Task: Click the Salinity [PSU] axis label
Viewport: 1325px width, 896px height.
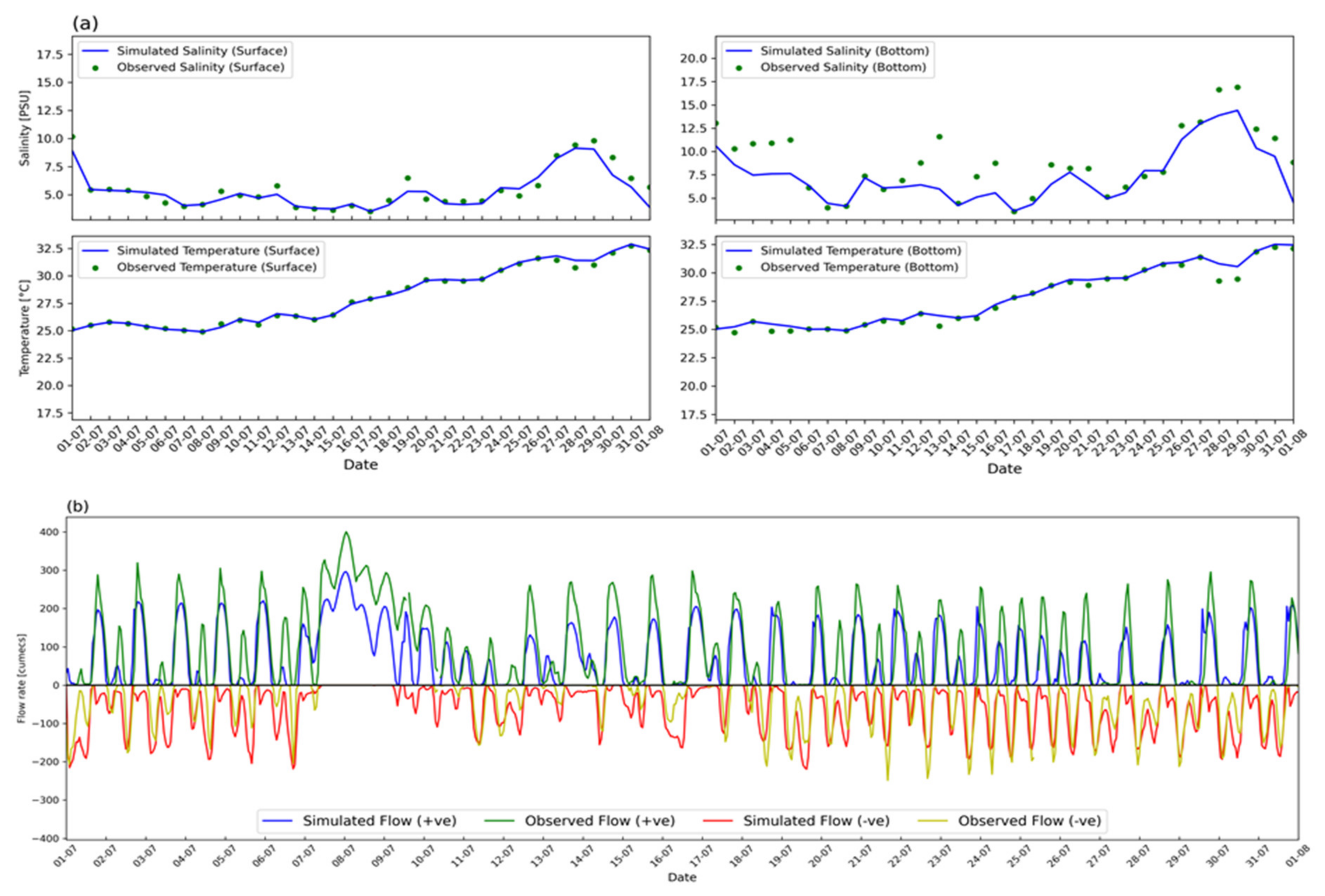Action: (24, 128)
